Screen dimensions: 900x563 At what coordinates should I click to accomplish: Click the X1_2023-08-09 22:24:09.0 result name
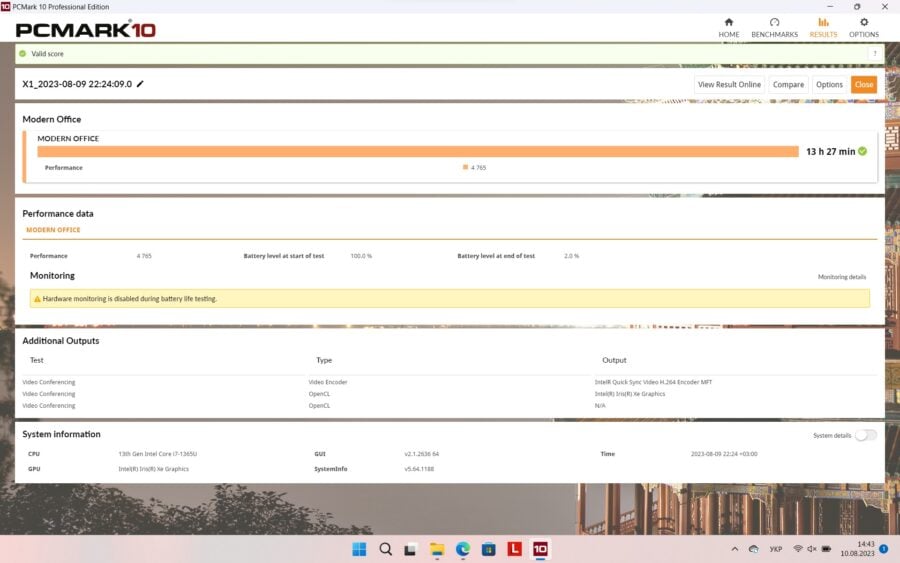(x=77, y=84)
